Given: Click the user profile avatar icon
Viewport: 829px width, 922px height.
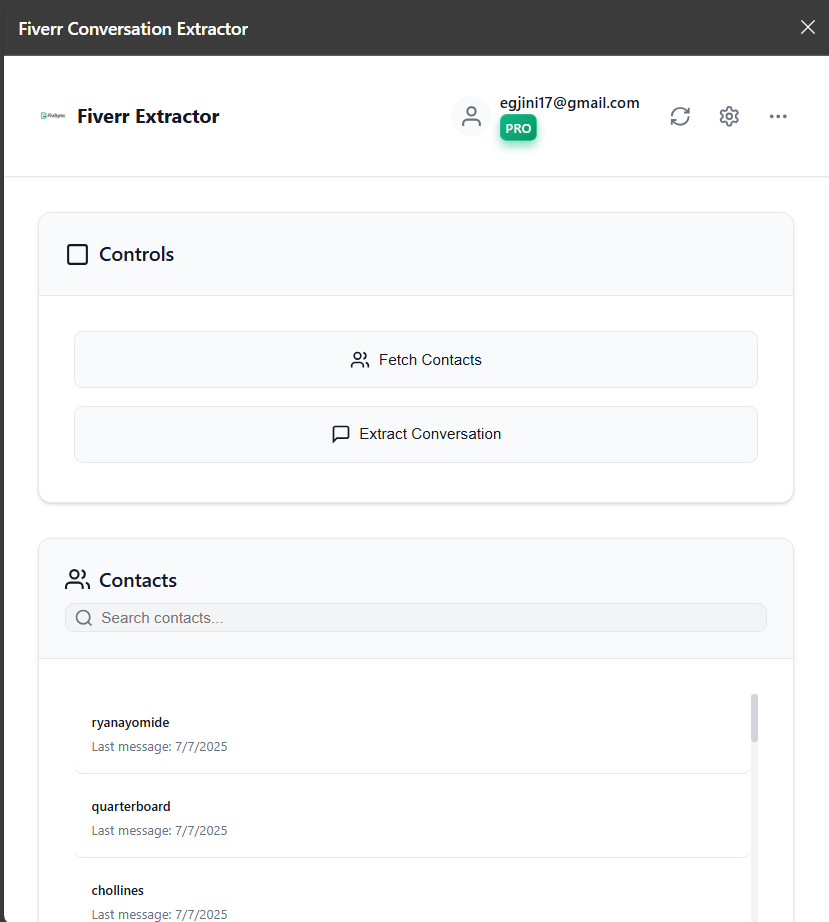Looking at the screenshot, I should pyautogui.click(x=471, y=116).
